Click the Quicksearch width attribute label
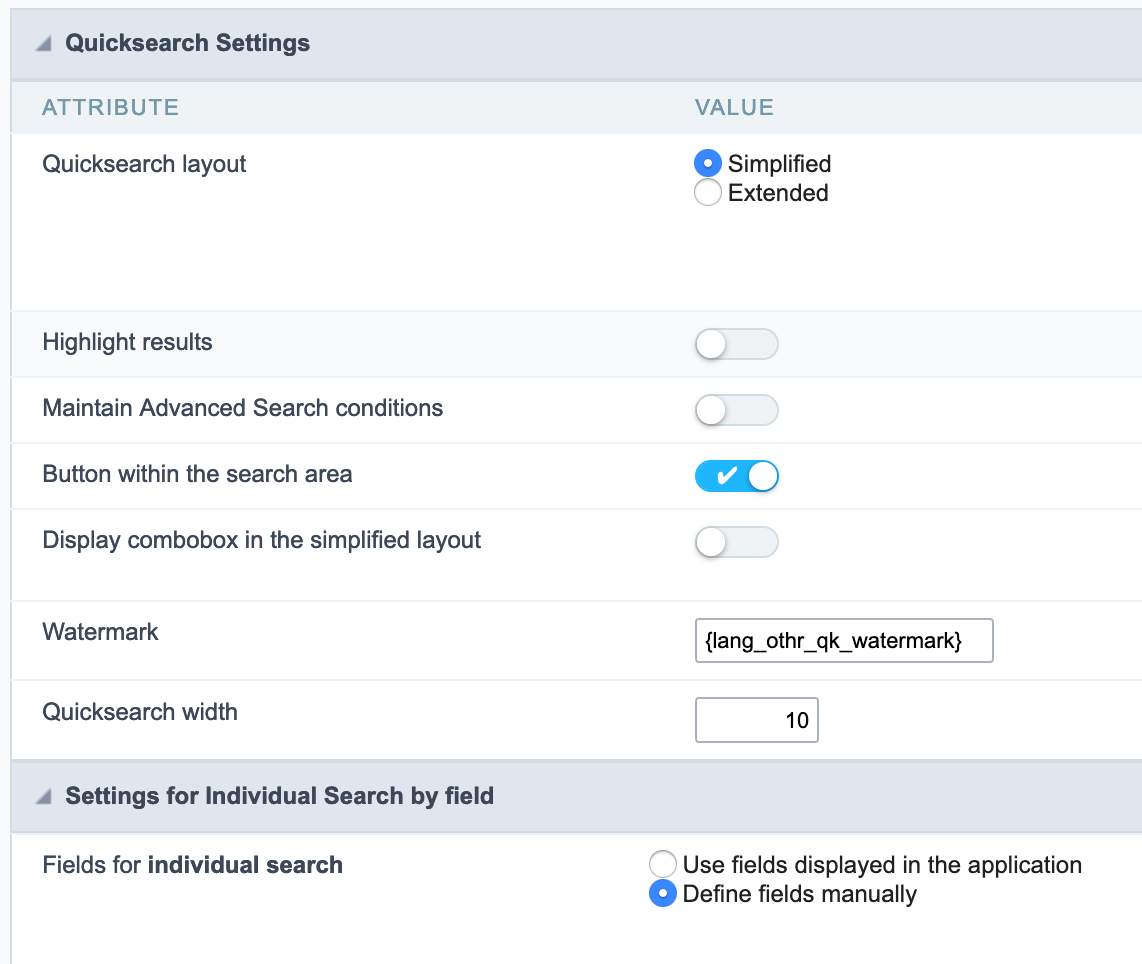This screenshot has width=1142, height=964. click(140, 712)
